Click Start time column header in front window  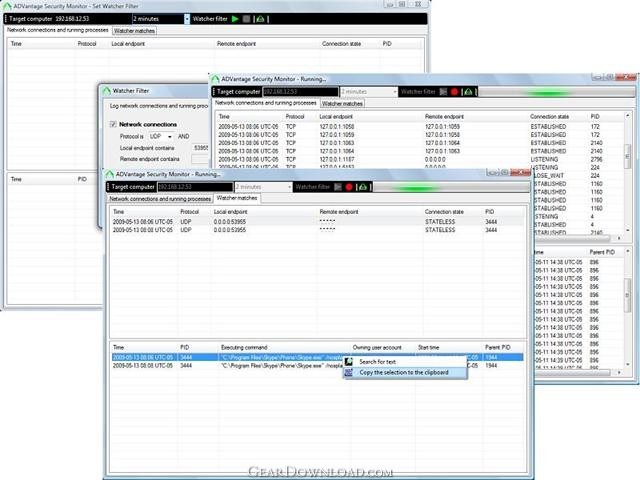coord(429,347)
